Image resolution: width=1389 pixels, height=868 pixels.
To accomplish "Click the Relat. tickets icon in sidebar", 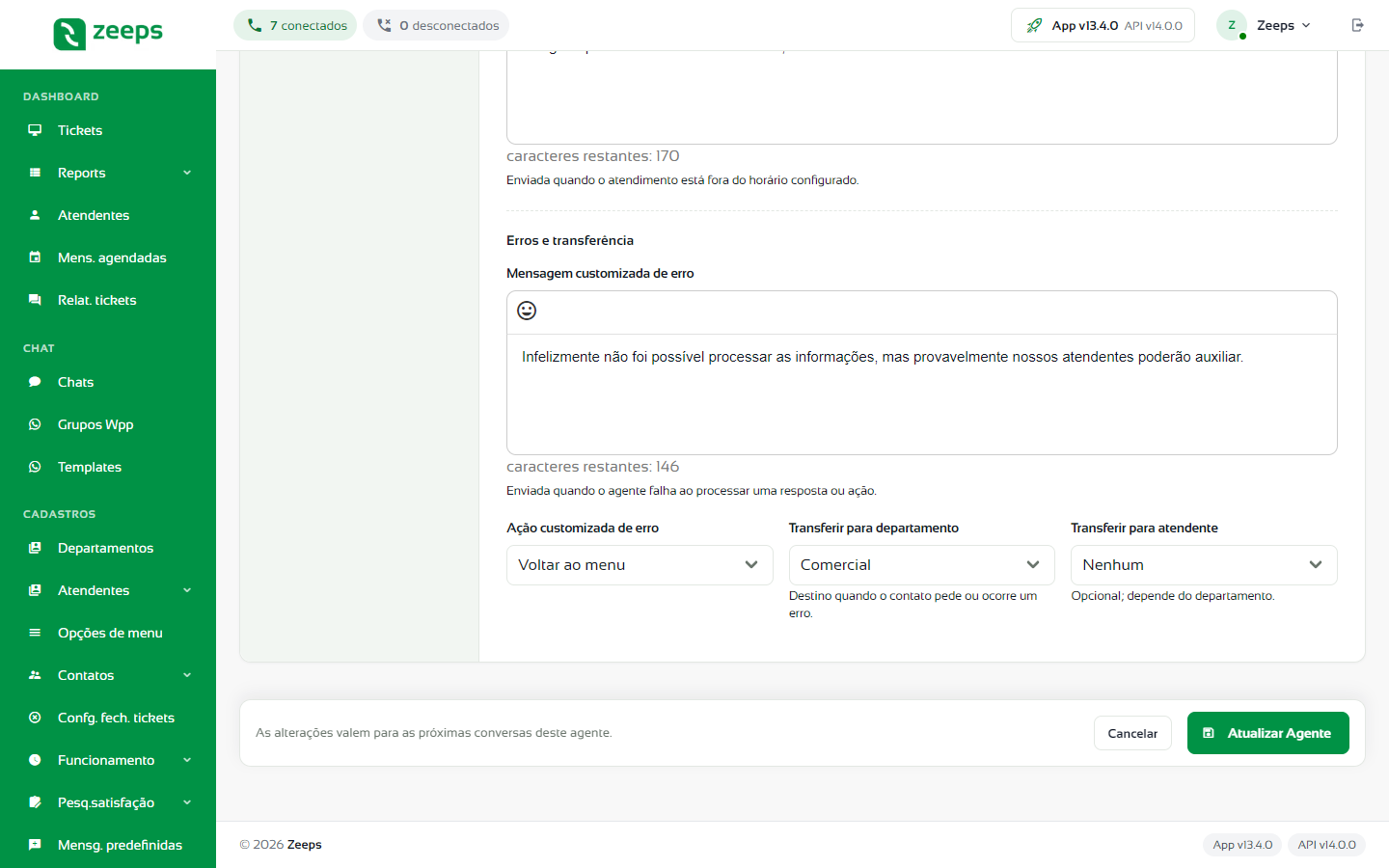I will coord(35,300).
